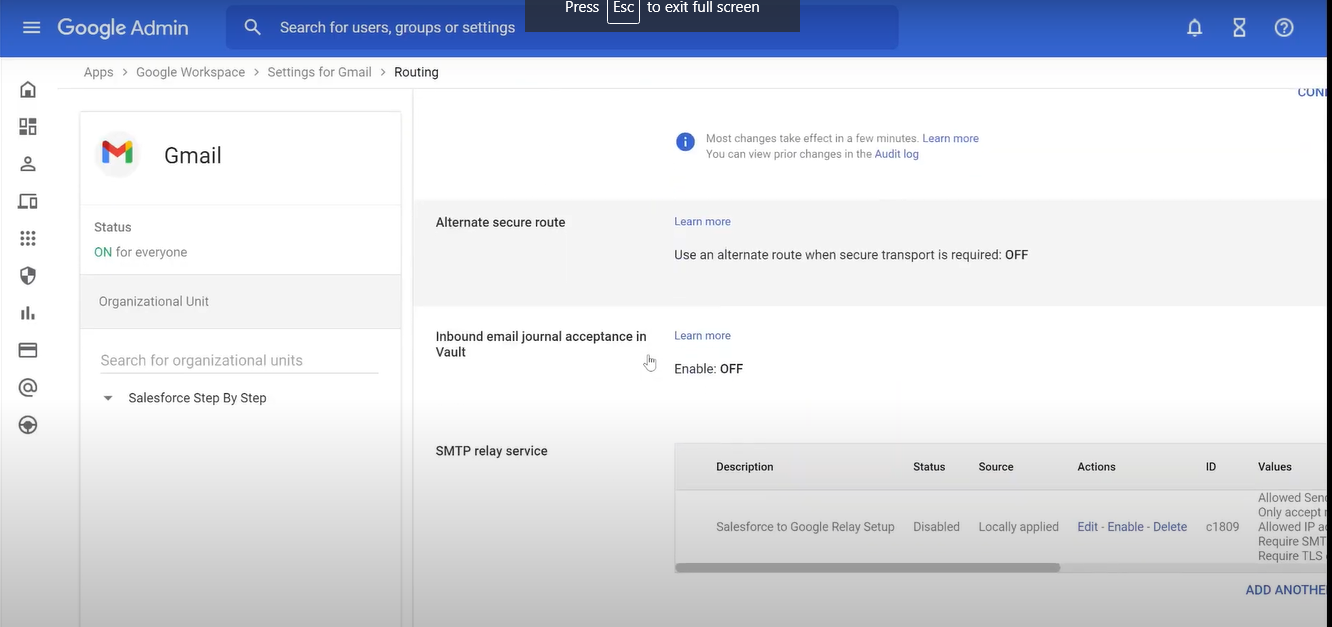
Task: Click the Values column header
Action: [1275, 467]
